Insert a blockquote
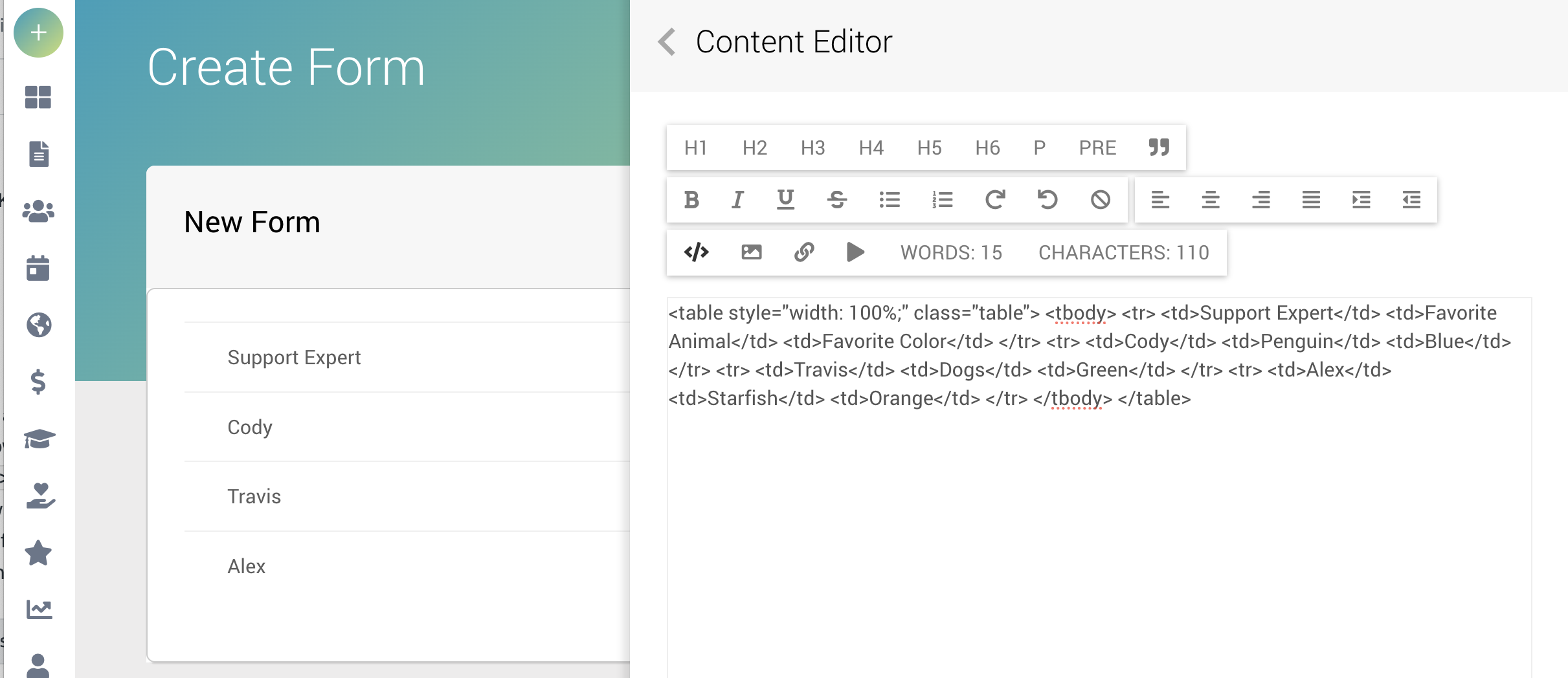This screenshot has width=1568, height=678. click(x=1159, y=148)
